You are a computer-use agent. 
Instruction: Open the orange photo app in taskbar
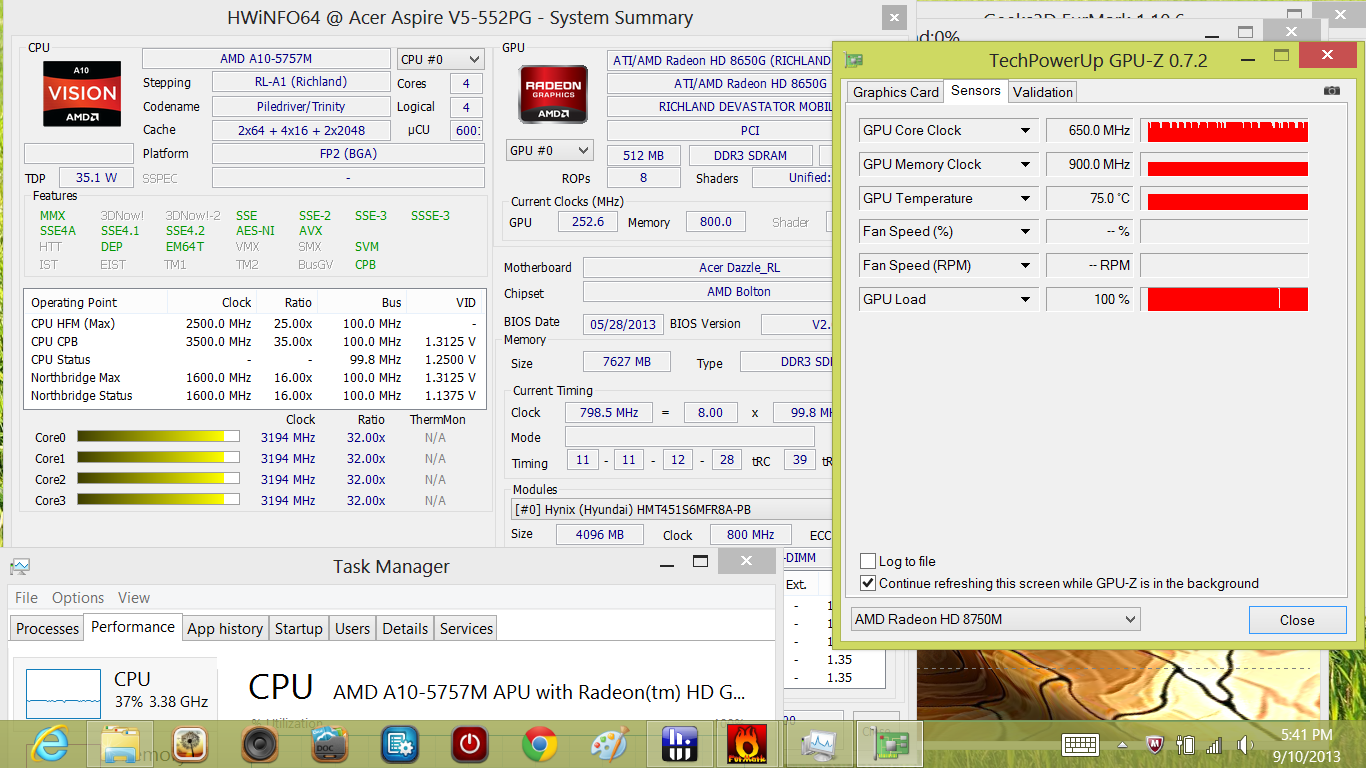click(189, 744)
